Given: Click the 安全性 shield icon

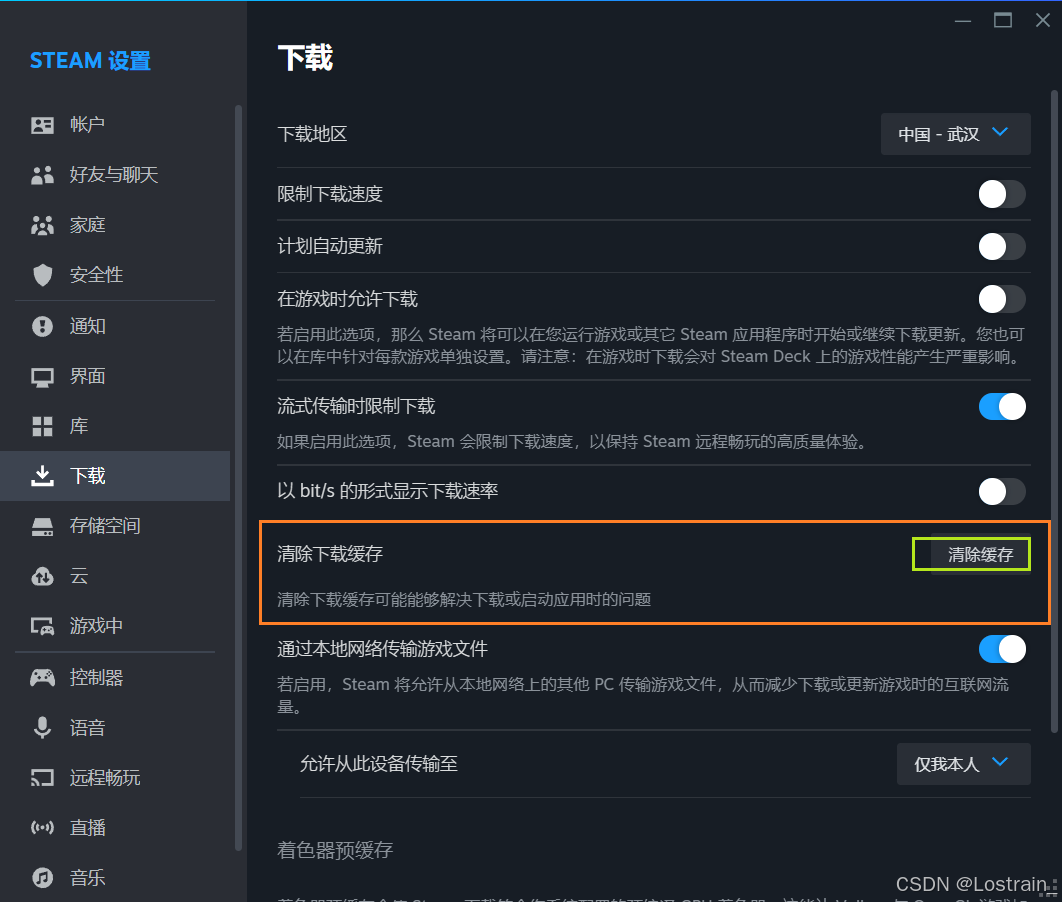Looking at the screenshot, I should click(x=42, y=275).
